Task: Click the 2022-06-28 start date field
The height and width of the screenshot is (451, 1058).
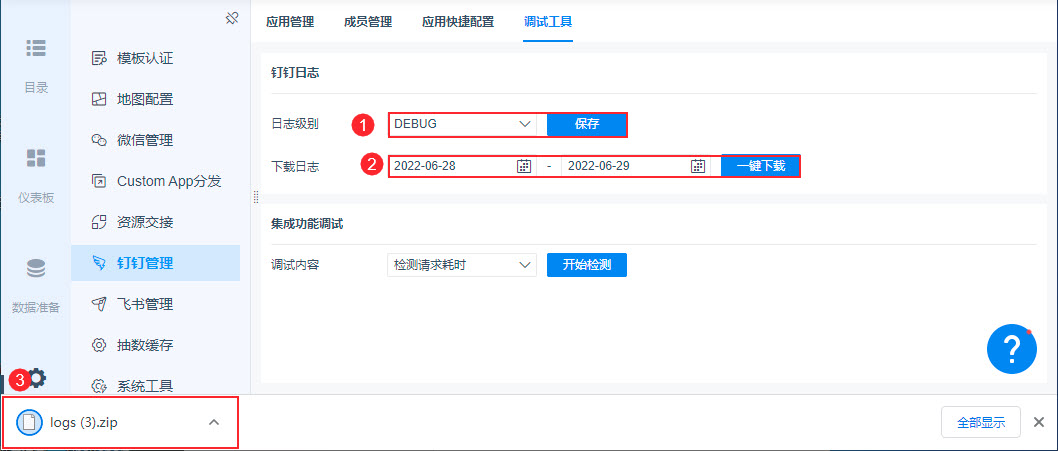Action: pos(450,166)
